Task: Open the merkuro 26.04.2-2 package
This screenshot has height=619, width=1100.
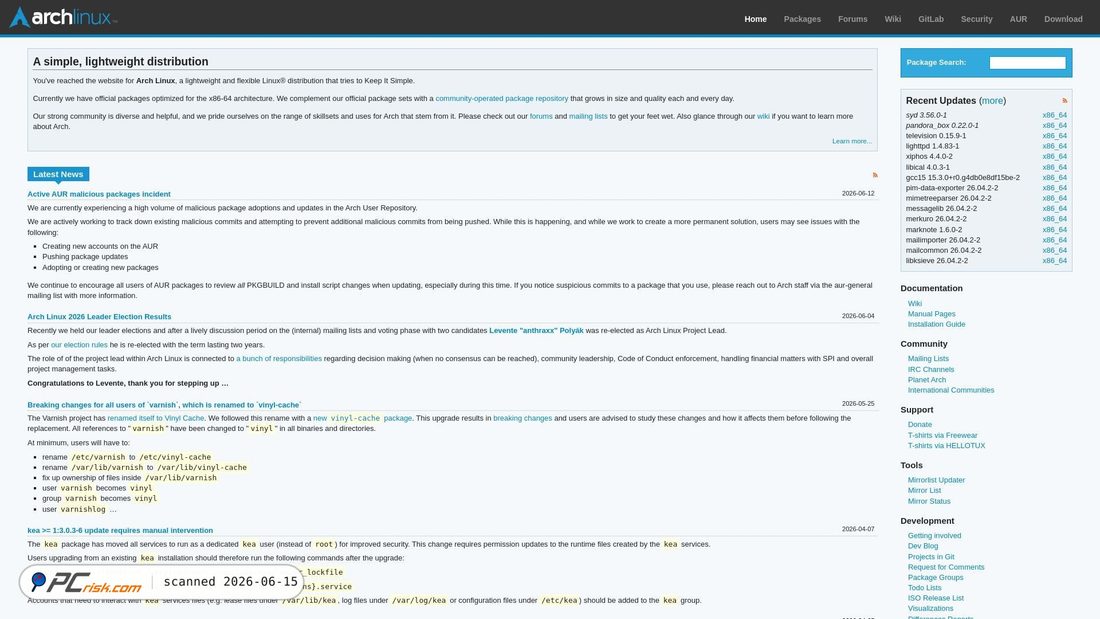Action: [936, 219]
